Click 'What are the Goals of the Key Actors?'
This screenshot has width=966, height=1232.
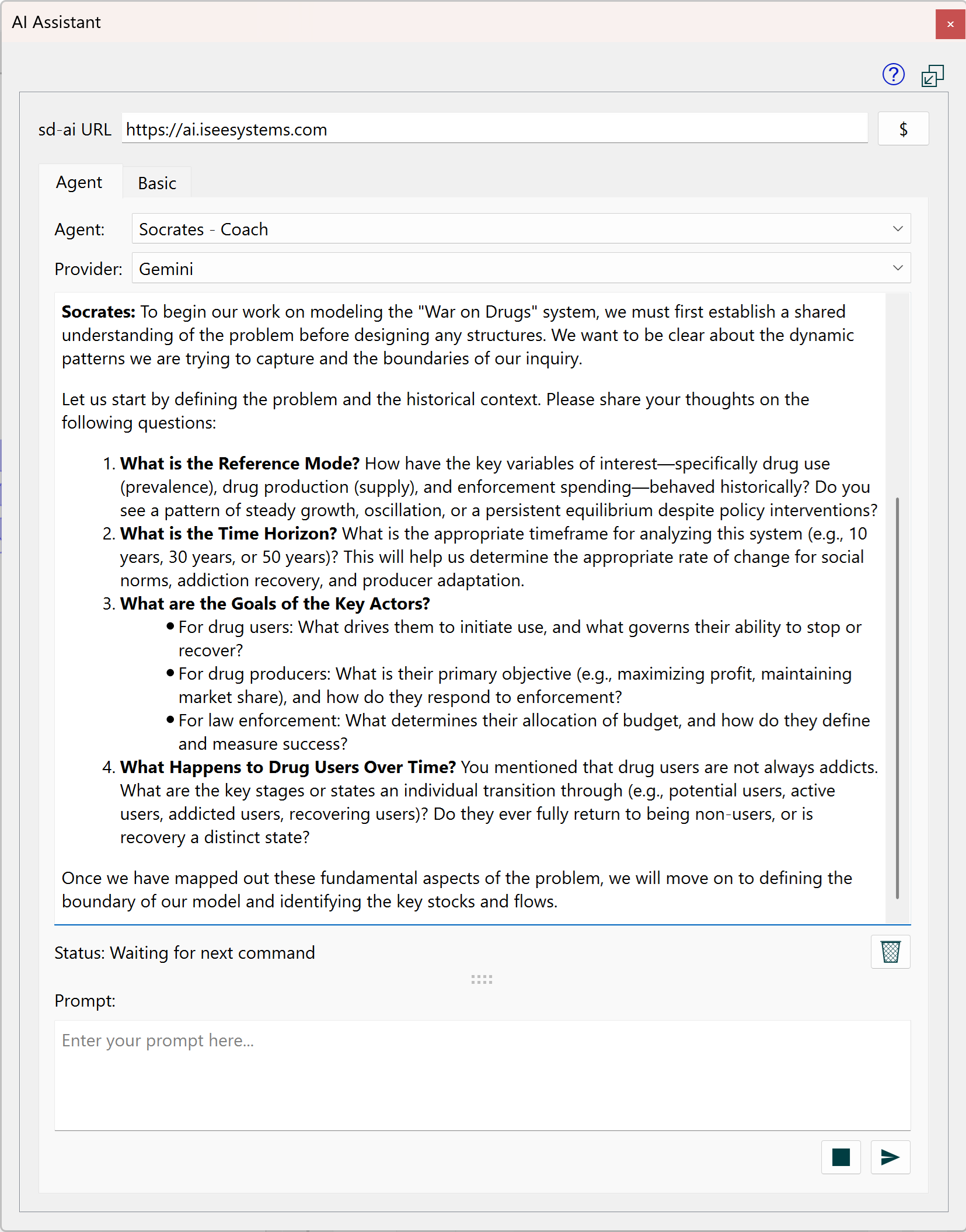[275, 604]
